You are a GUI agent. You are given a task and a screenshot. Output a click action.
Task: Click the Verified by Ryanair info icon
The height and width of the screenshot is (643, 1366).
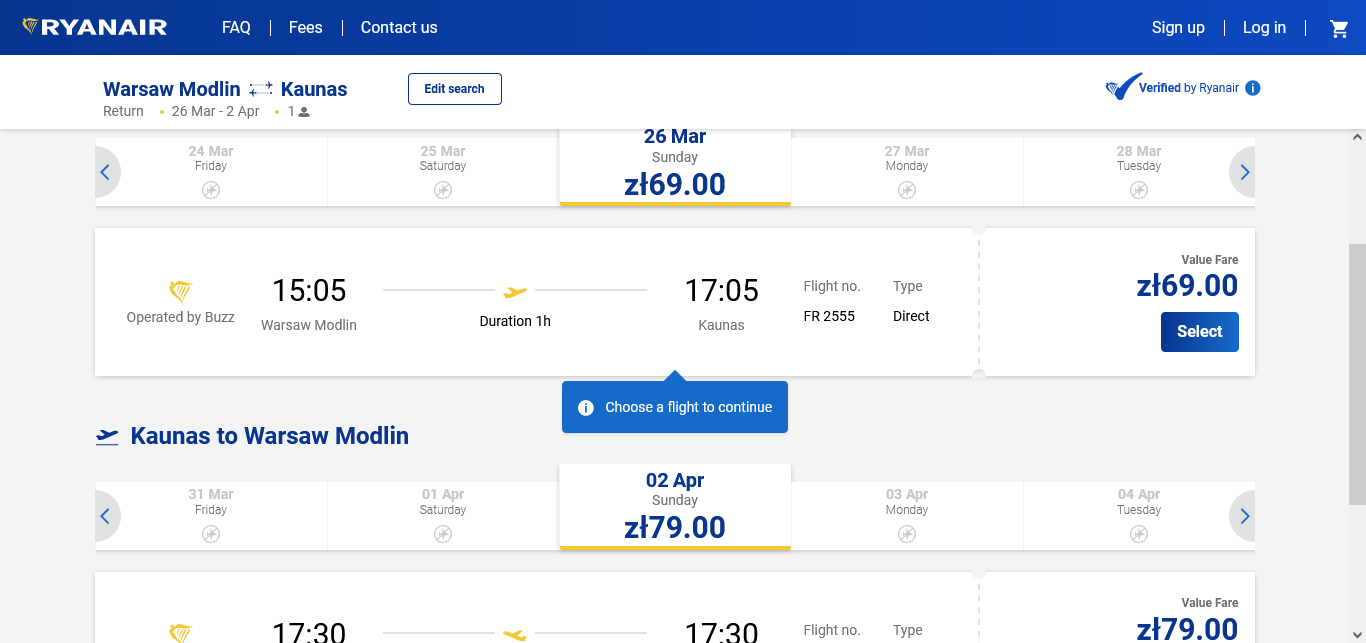[x=1253, y=88]
